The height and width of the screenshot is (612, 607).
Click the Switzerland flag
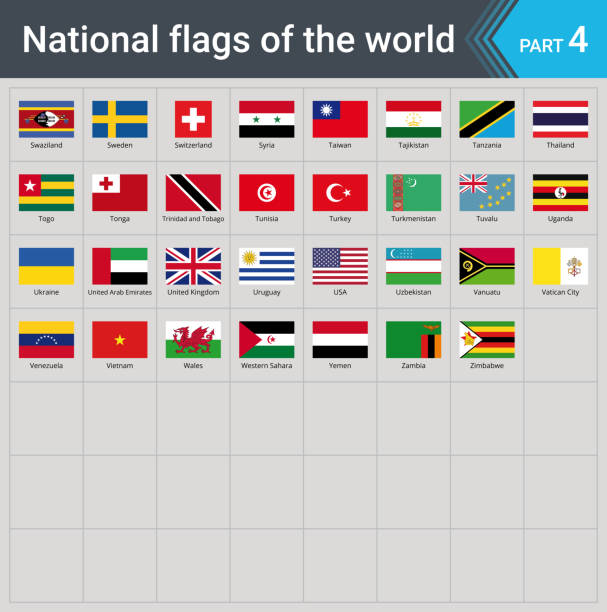click(193, 119)
